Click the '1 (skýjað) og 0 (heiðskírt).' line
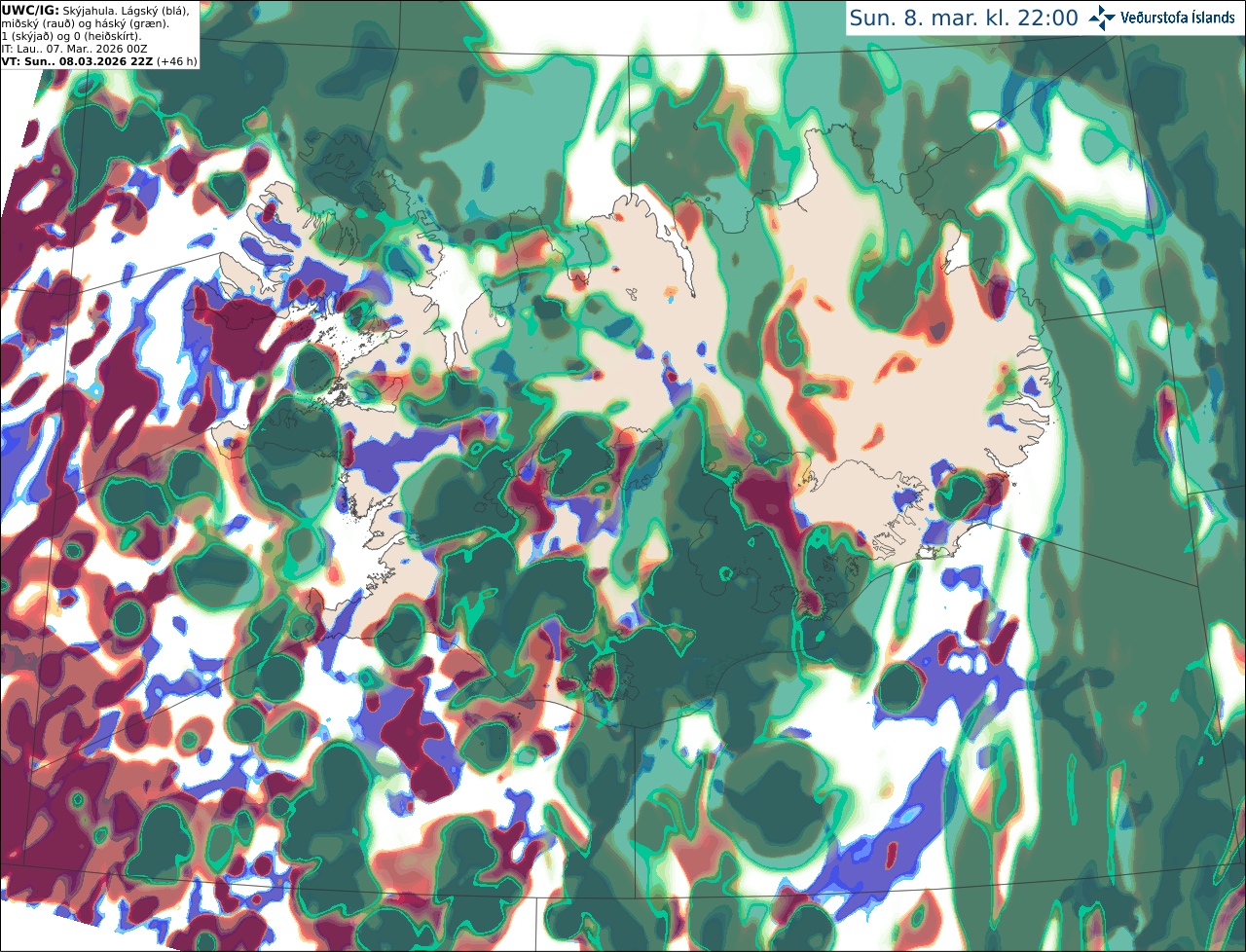The image size is (1246, 952). point(71,36)
